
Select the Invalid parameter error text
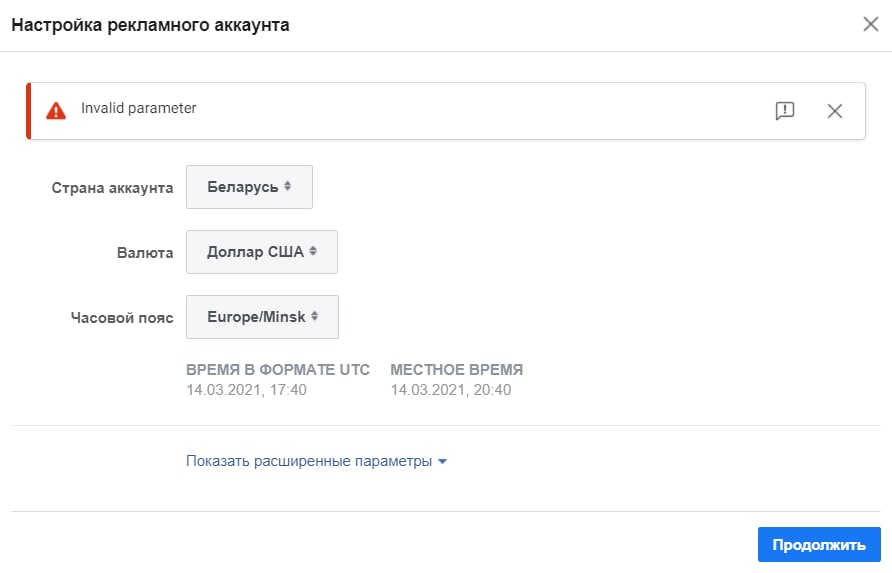point(138,108)
